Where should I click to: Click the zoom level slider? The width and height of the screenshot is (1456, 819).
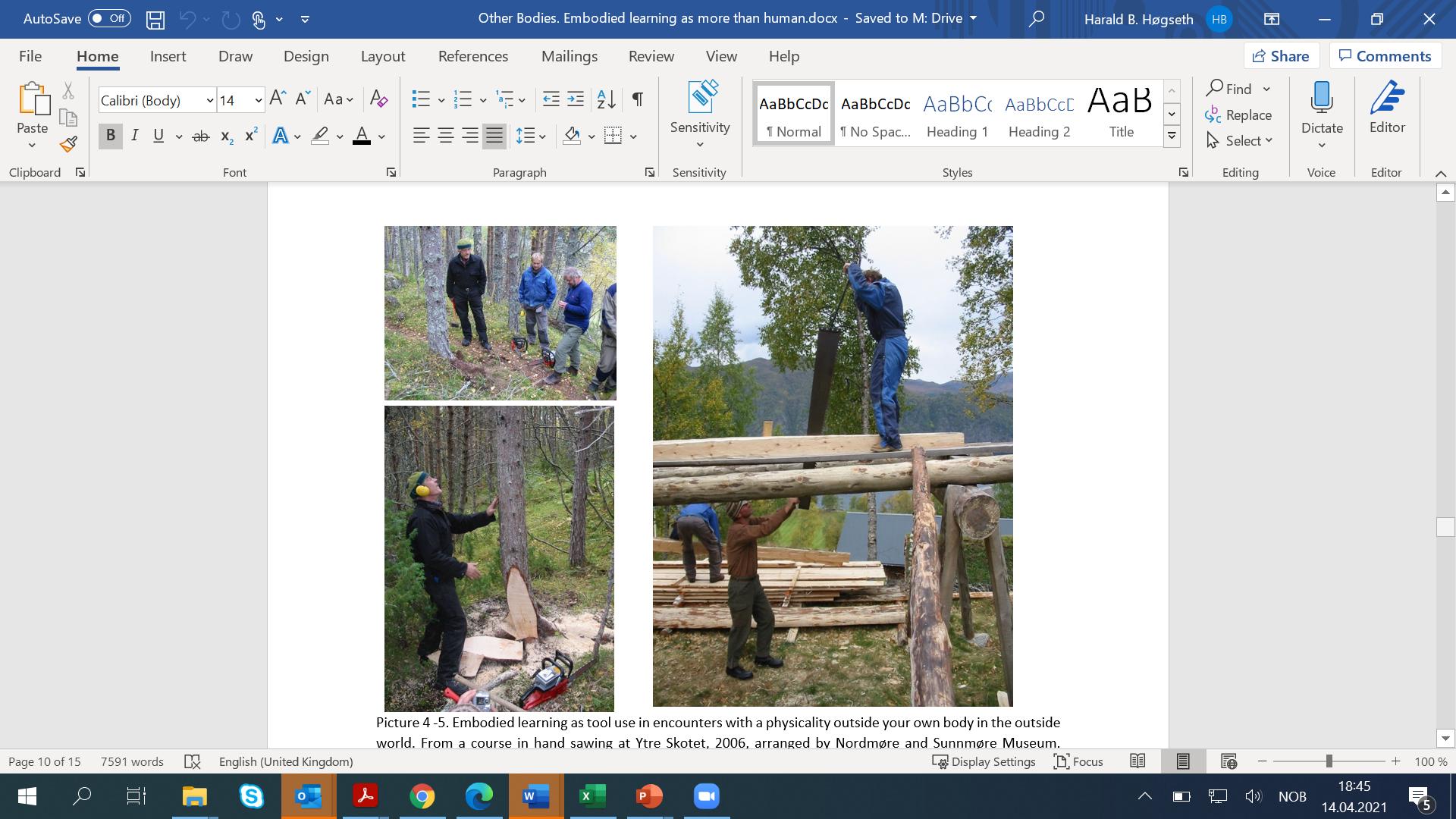click(1329, 761)
